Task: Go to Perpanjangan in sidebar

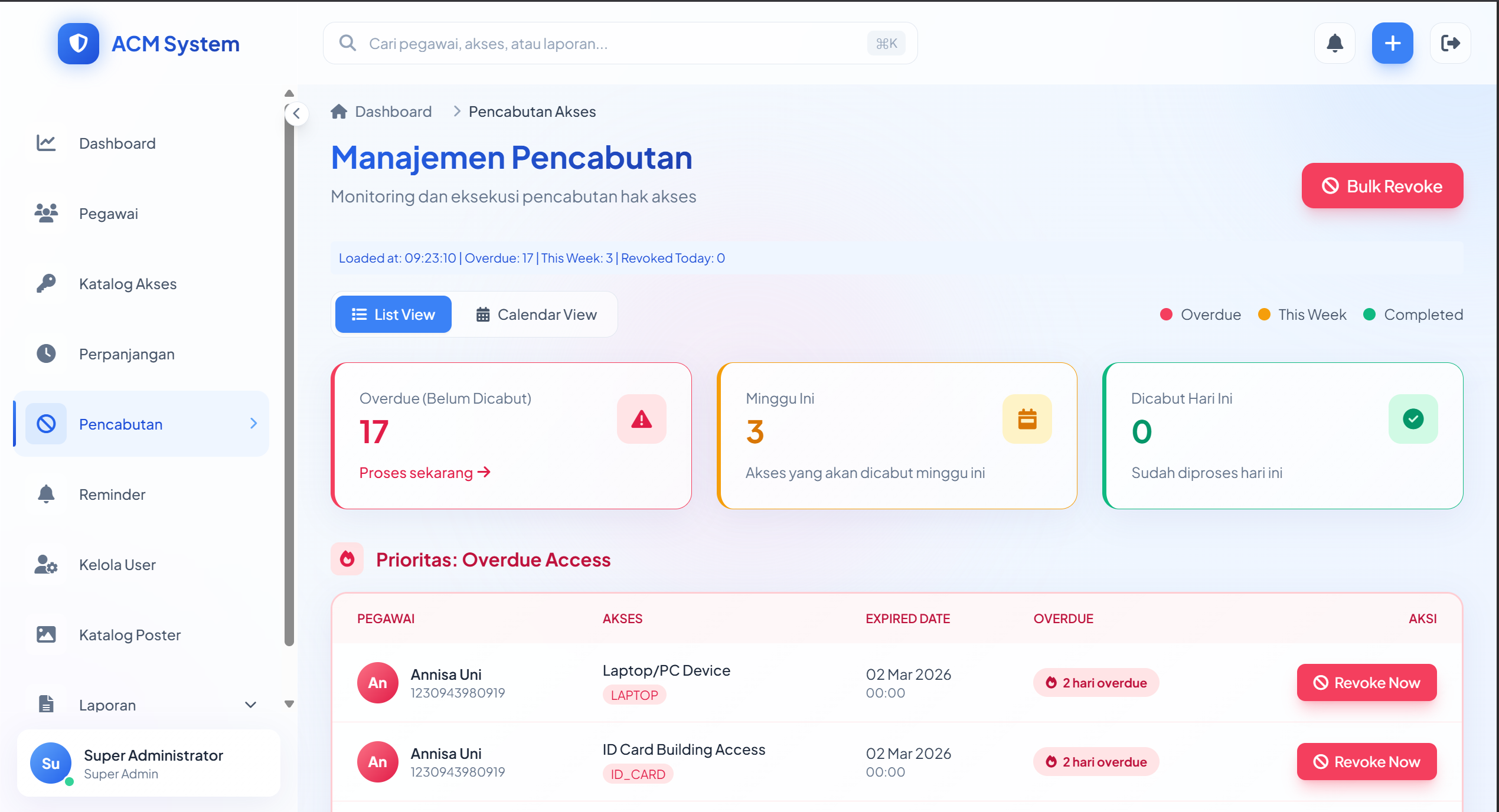Action: click(x=126, y=354)
